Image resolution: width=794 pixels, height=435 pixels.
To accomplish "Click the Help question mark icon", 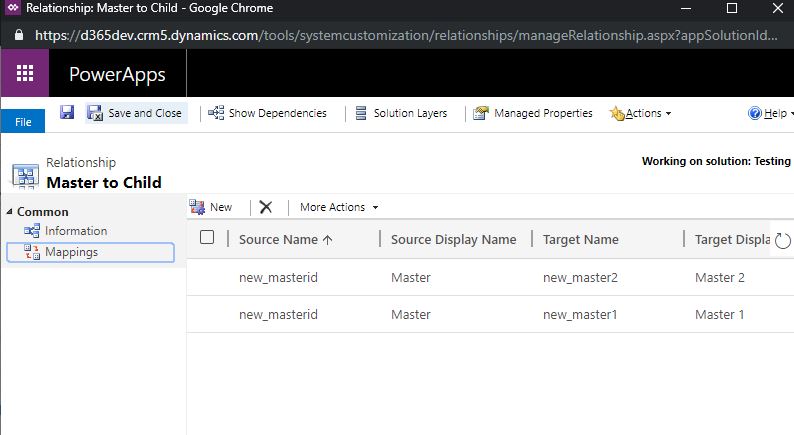I will click(x=755, y=113).
